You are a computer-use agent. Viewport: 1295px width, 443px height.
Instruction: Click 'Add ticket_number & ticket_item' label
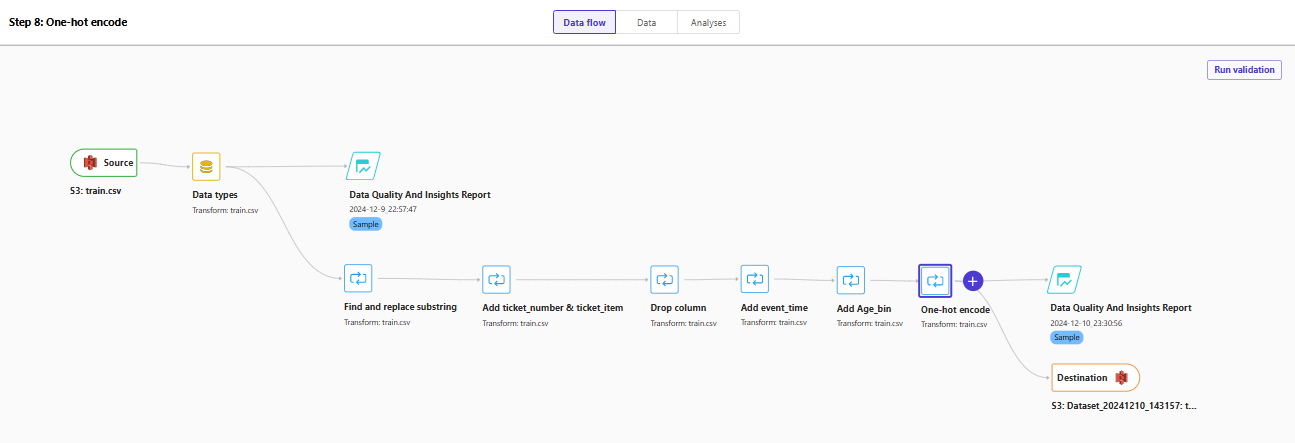pyautogui.click(x=552, y=307)
